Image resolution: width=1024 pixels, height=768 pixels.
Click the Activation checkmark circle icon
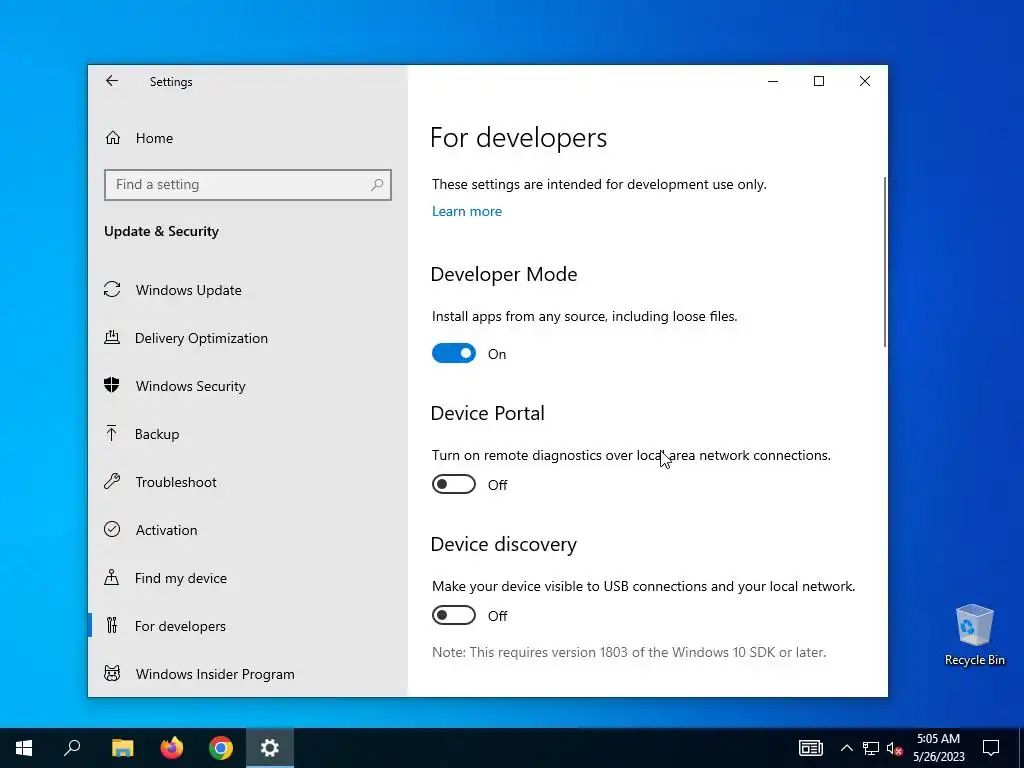[x=112, y=529]
